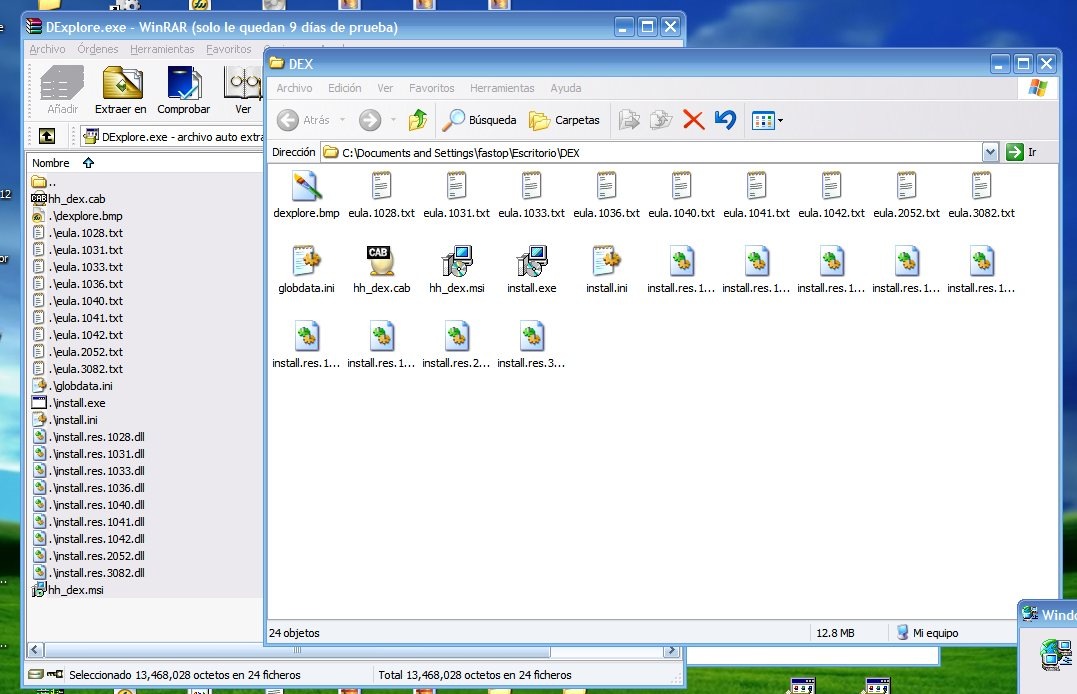Select eula.2052.txt icon in DEX folder
Screen dimensions: 1077x694
click(x=906, y=186)
